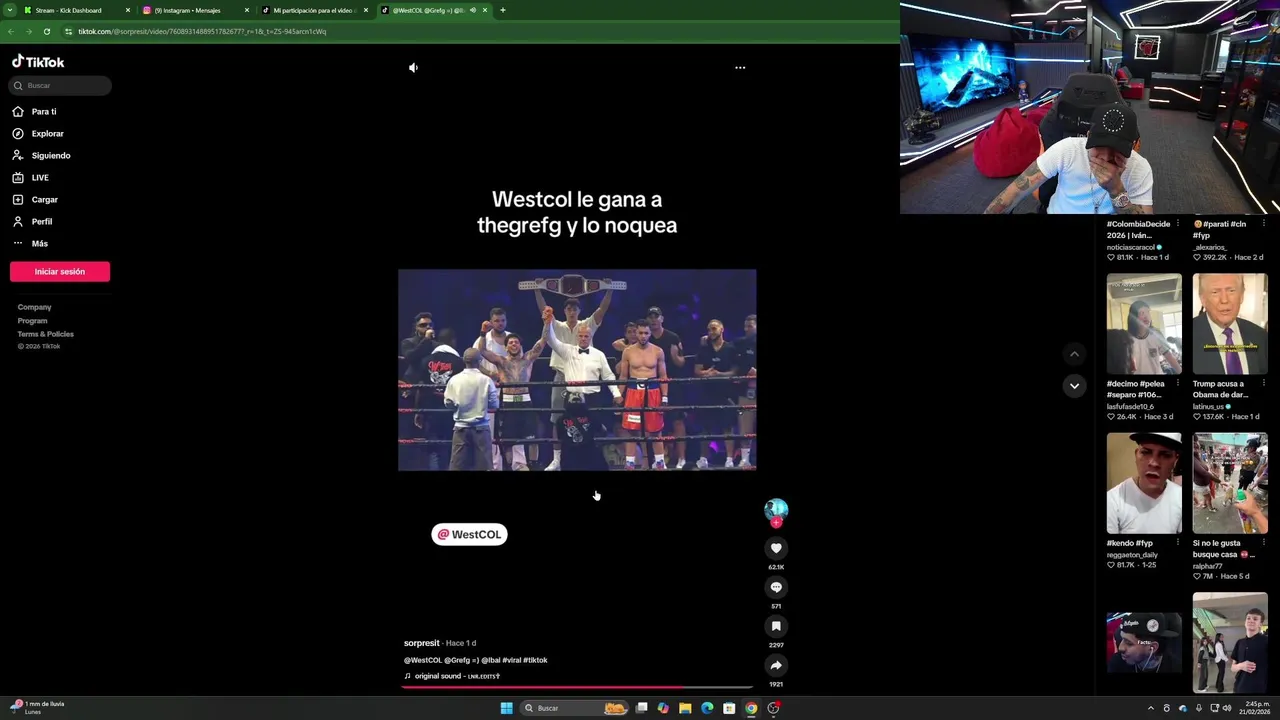
Task: Open sorpresit profile from the username
Action: tap(421, 643)
